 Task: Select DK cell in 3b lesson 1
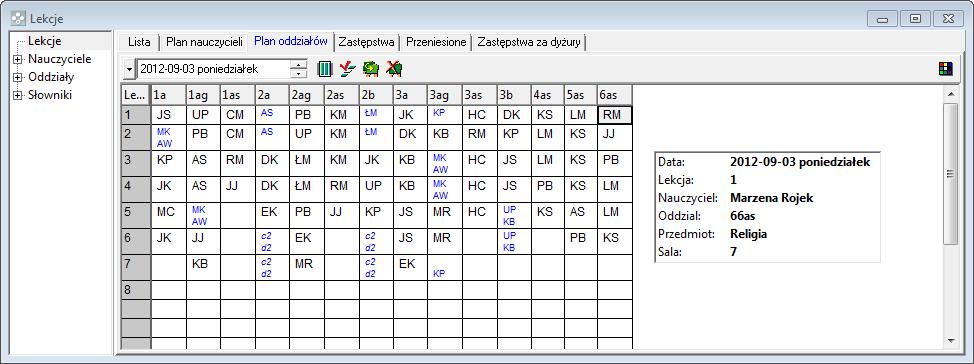click(514, 115)
